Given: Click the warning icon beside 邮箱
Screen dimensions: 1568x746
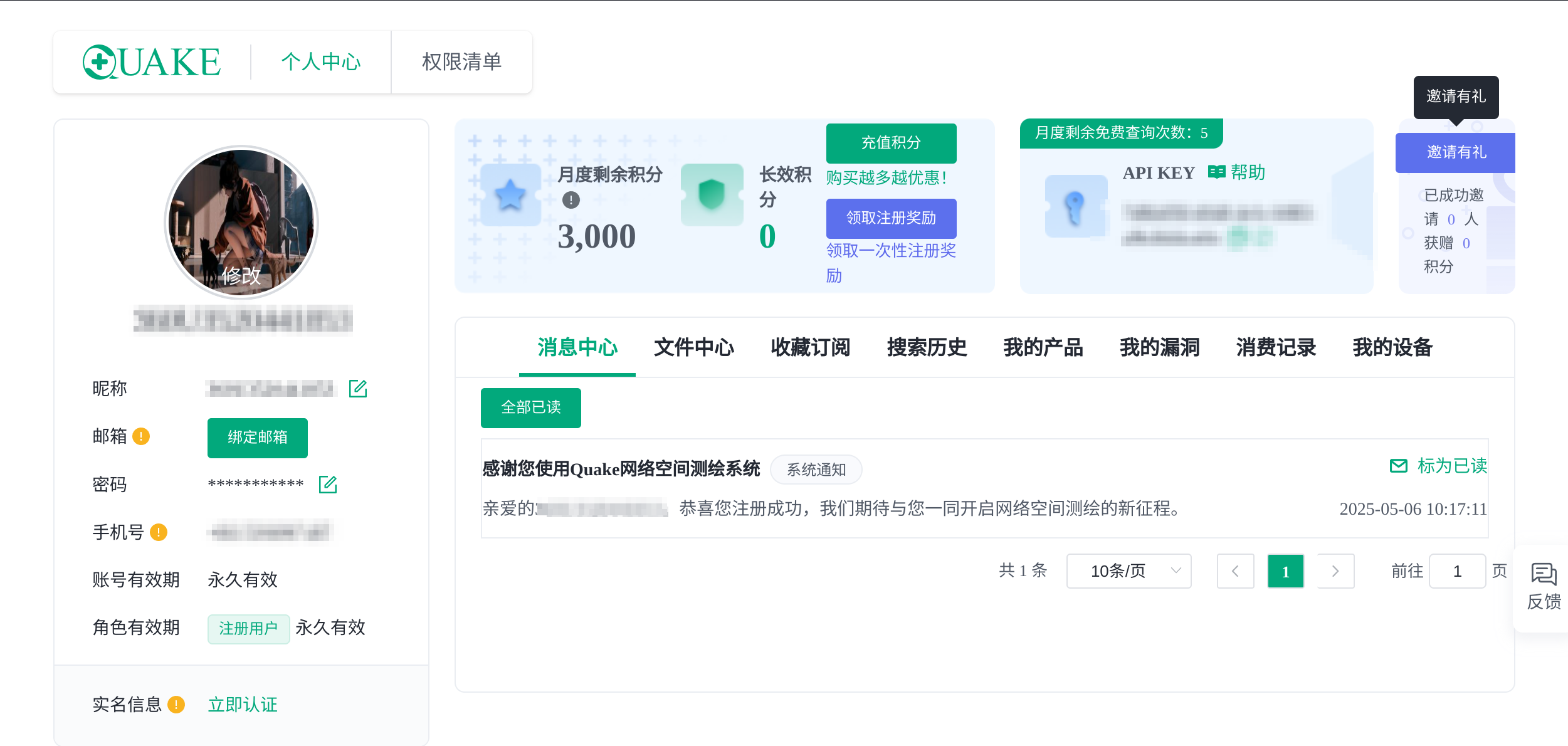Looking at the screenshot, I should coord(141,436).
